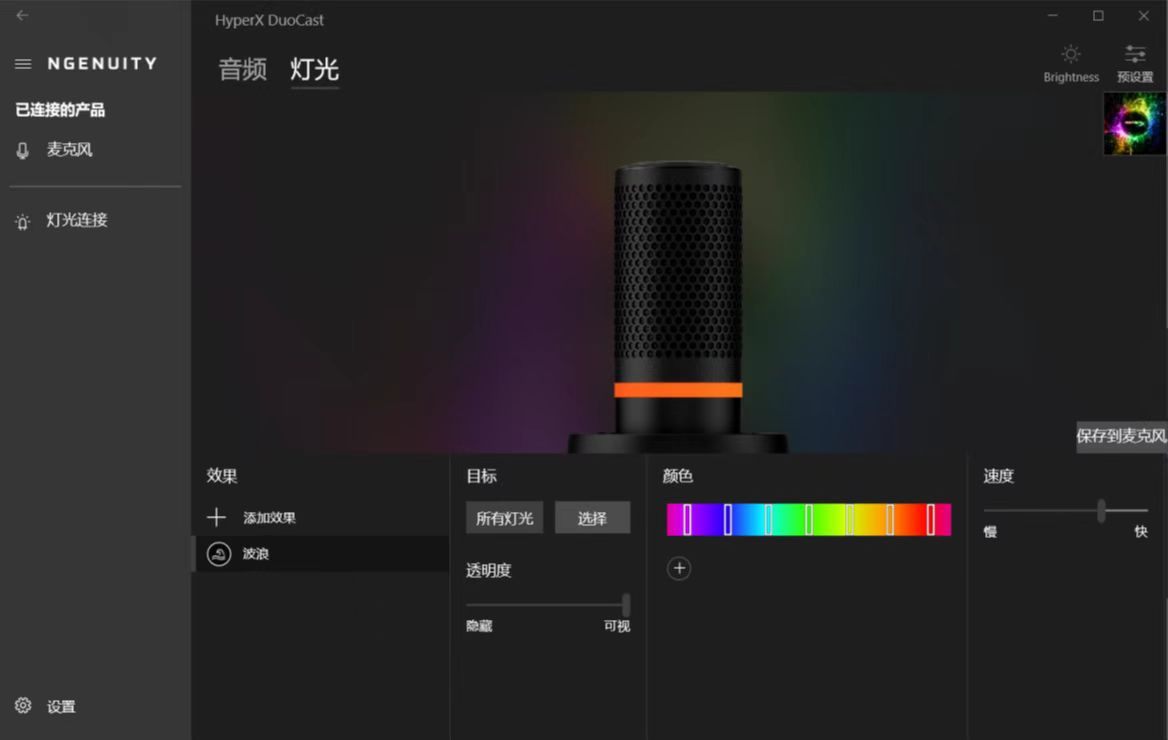Click the 灯光连接 light bulb icon
This screenshot has height=740, width=1168.
[x=23, y=221]
